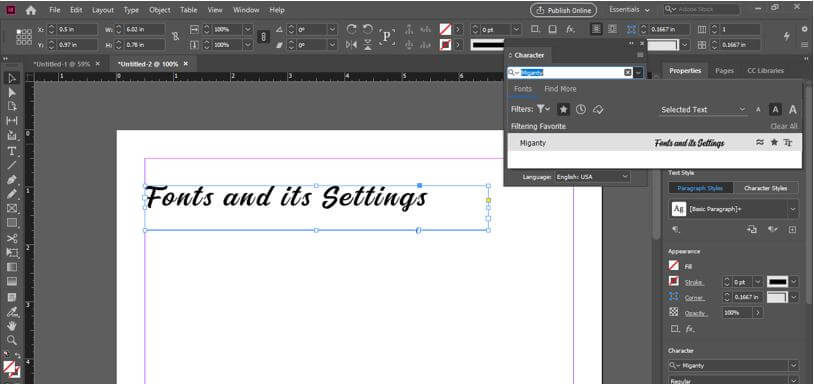Open the Stroke link in Appearance
814x384 pixels.
tap(693, 282)
